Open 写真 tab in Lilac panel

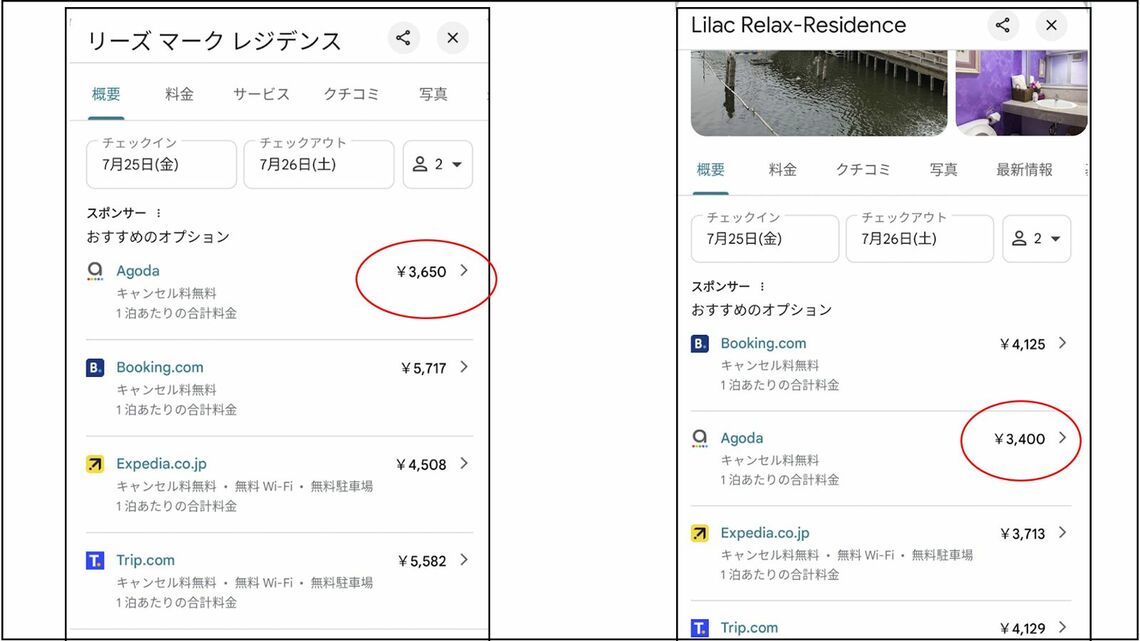coord(944,169)
